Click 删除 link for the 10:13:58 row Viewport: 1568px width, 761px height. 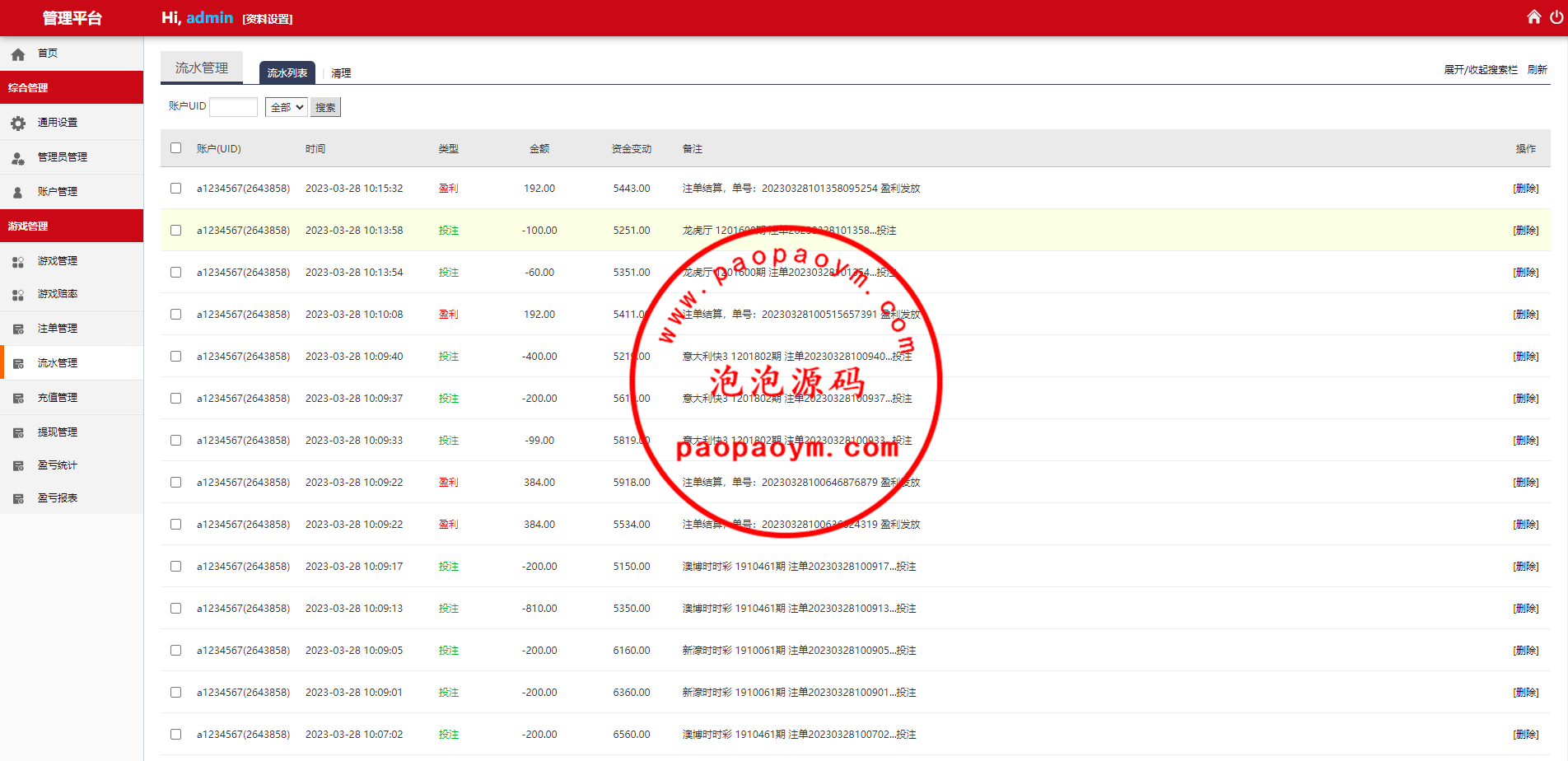(1525, 231)
